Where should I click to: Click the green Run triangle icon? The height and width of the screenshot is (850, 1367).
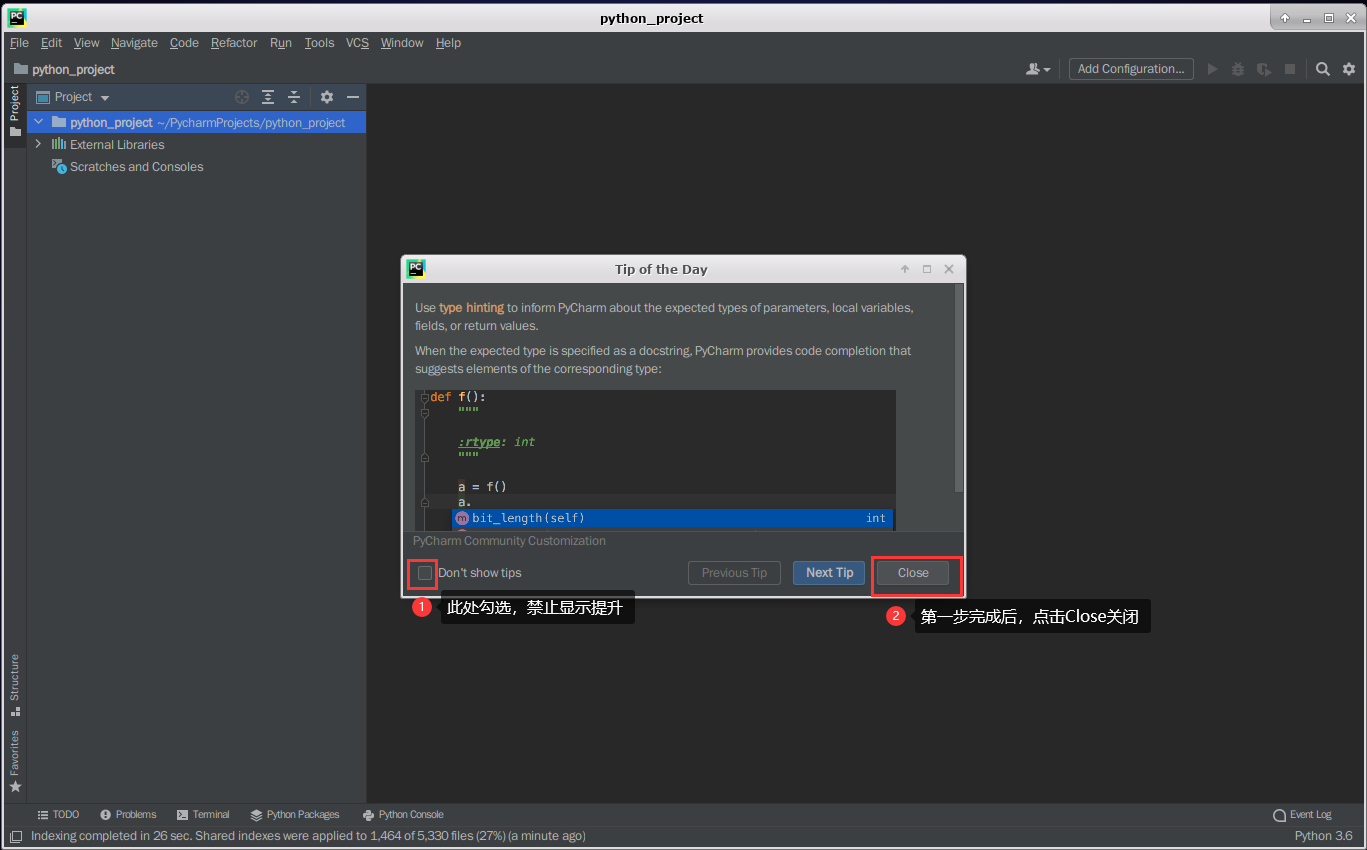coord(1212,69)
